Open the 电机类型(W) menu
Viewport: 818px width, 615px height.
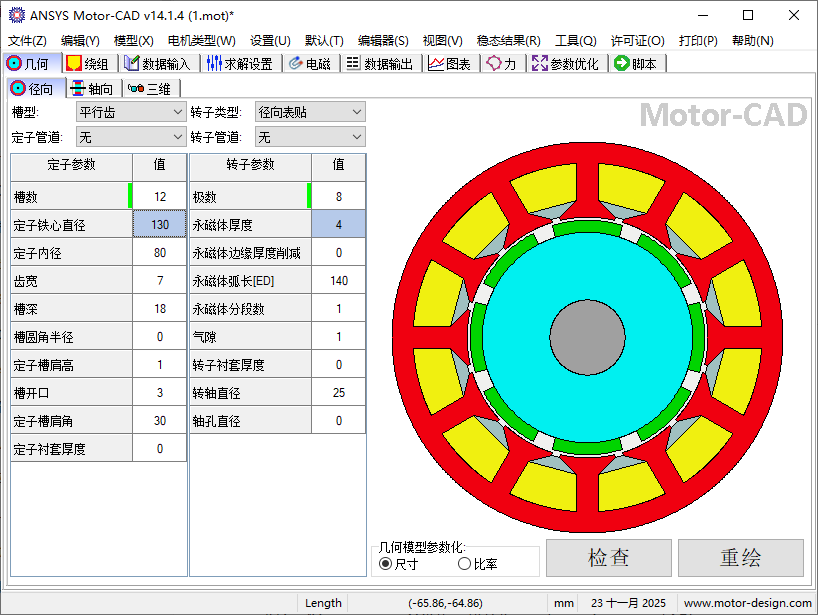pos(201,41)
